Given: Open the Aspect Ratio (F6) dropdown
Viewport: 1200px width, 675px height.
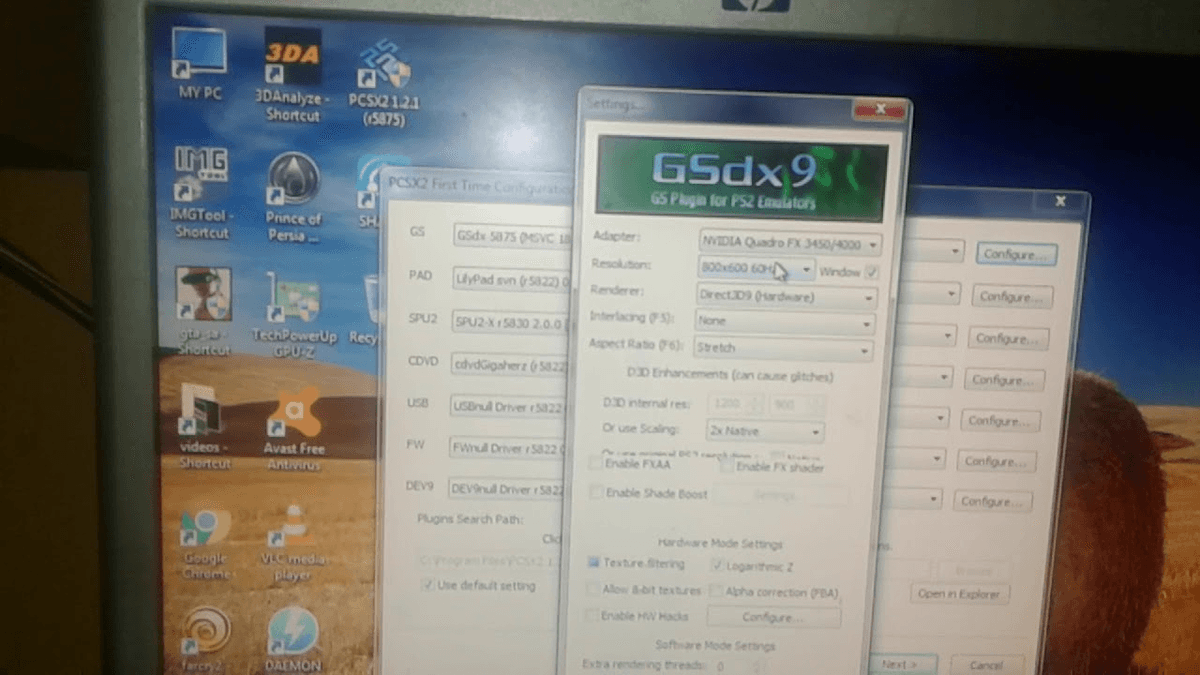Looking at the screenshot, I should [784, 348].
